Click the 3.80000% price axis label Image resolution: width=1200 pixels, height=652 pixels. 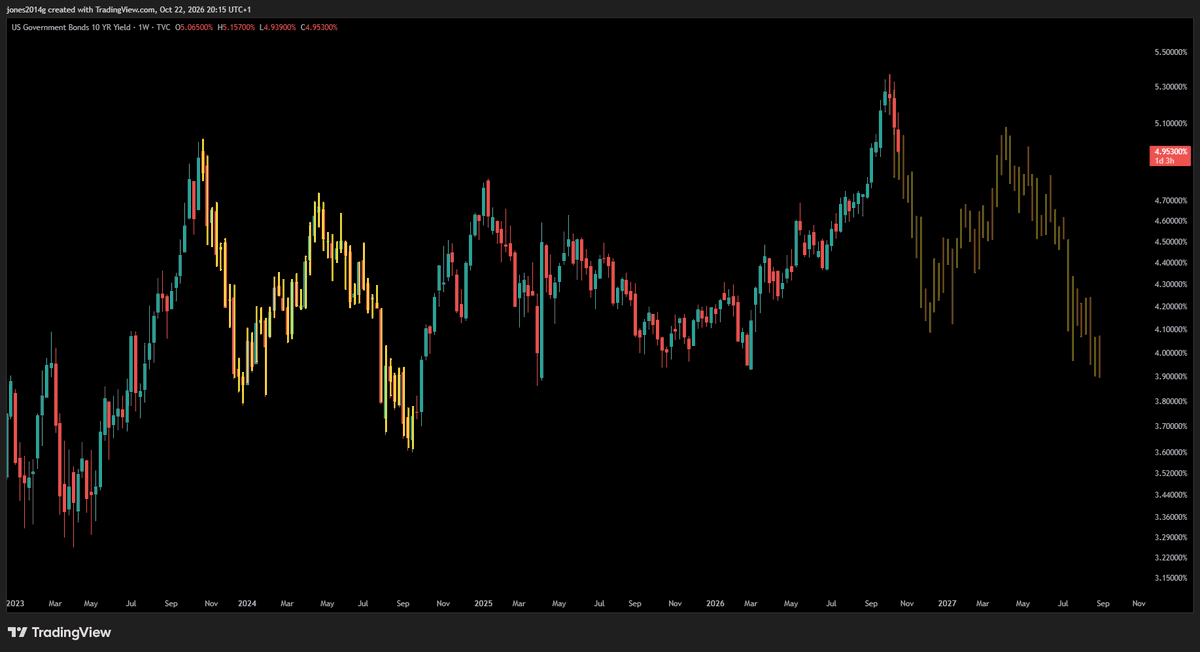1171,402
